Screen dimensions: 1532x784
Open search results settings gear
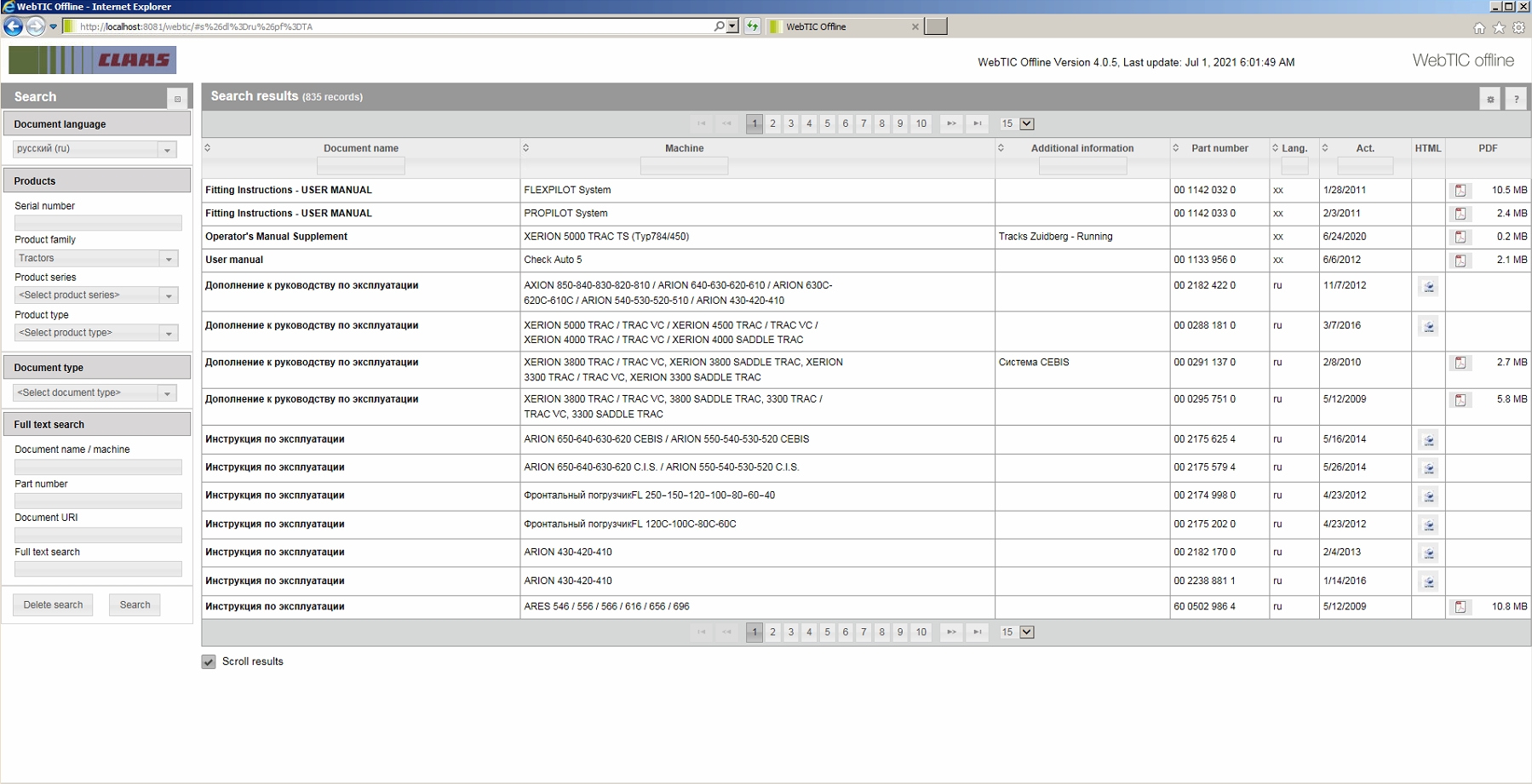[x=1490, y=99]
